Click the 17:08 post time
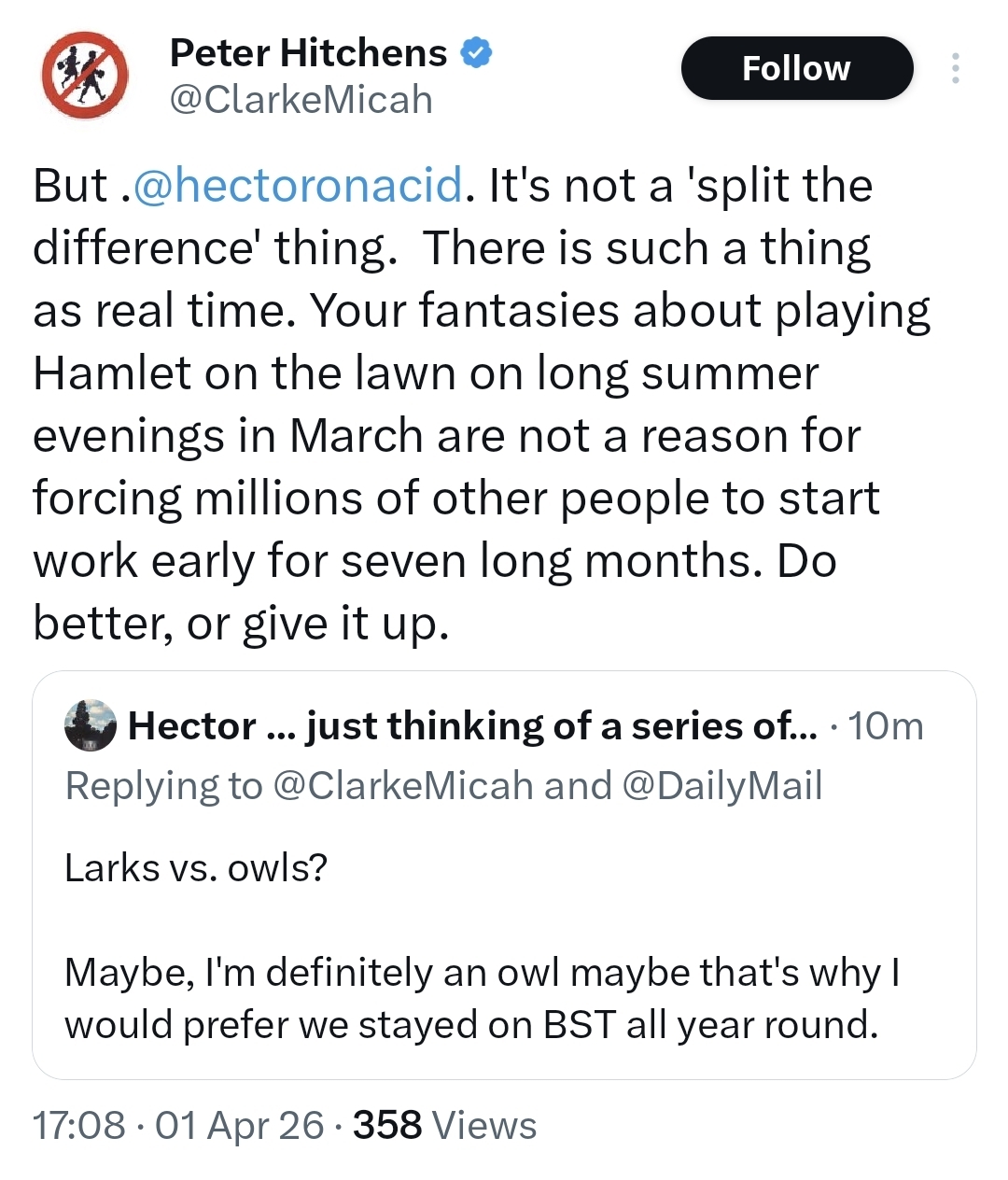The height and width of the screenshot is (1180, 1008). tap(78, 1125)
